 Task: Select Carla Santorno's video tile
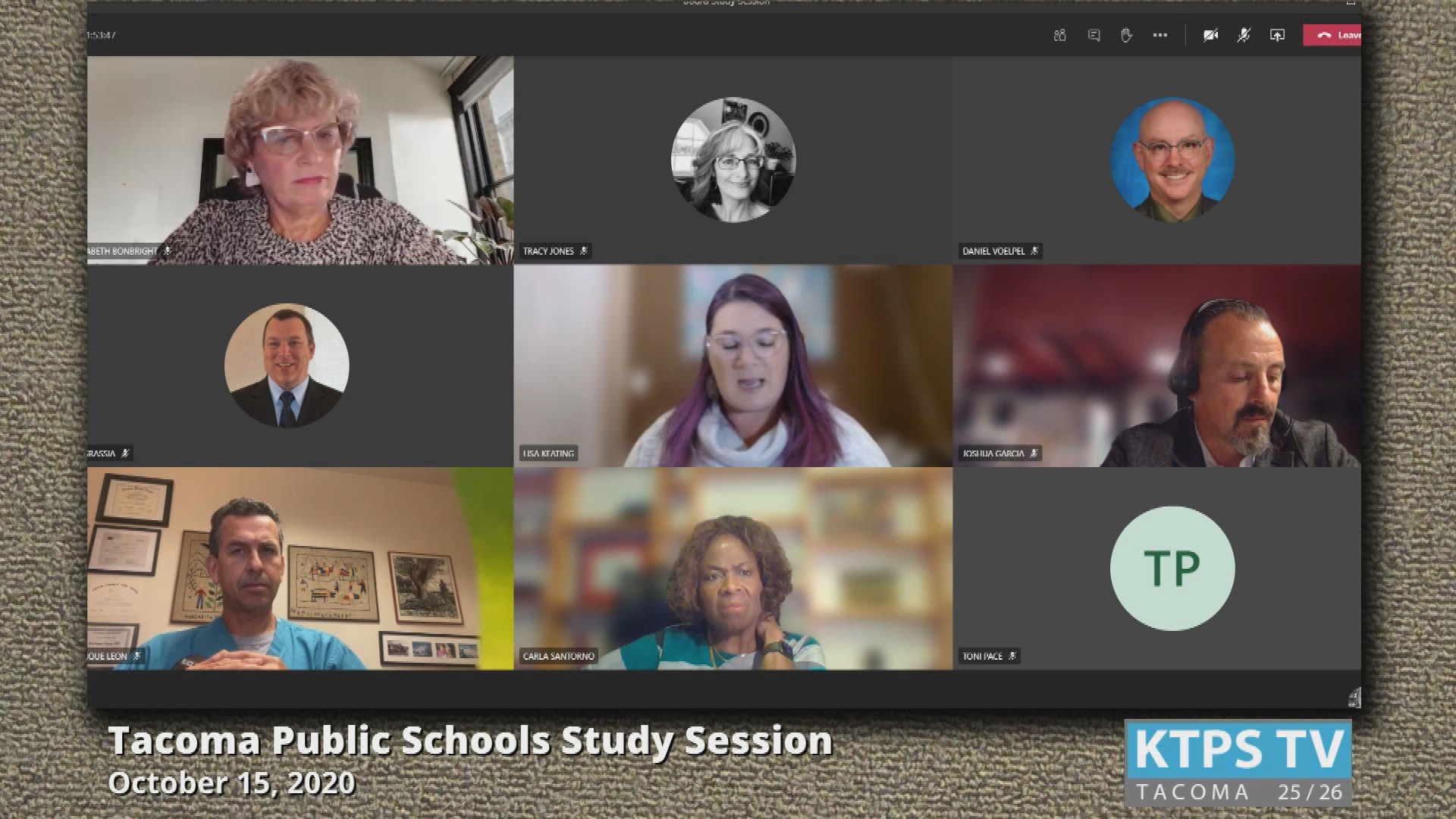pyautogui.click(x=733, y=569)
